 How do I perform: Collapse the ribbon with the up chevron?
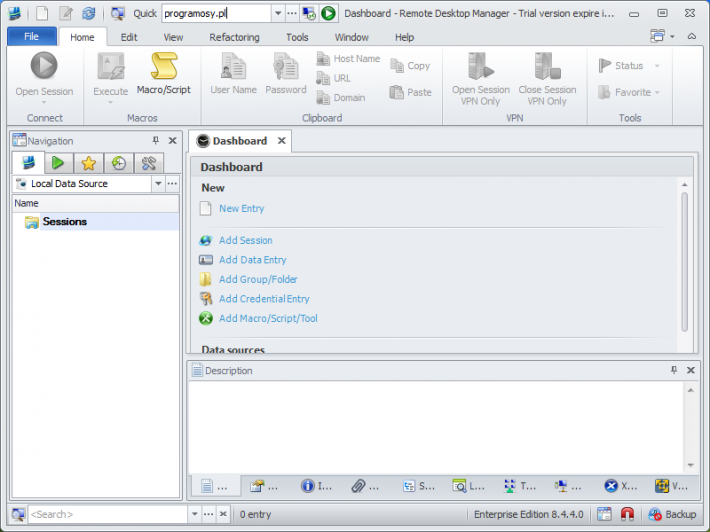692,36
